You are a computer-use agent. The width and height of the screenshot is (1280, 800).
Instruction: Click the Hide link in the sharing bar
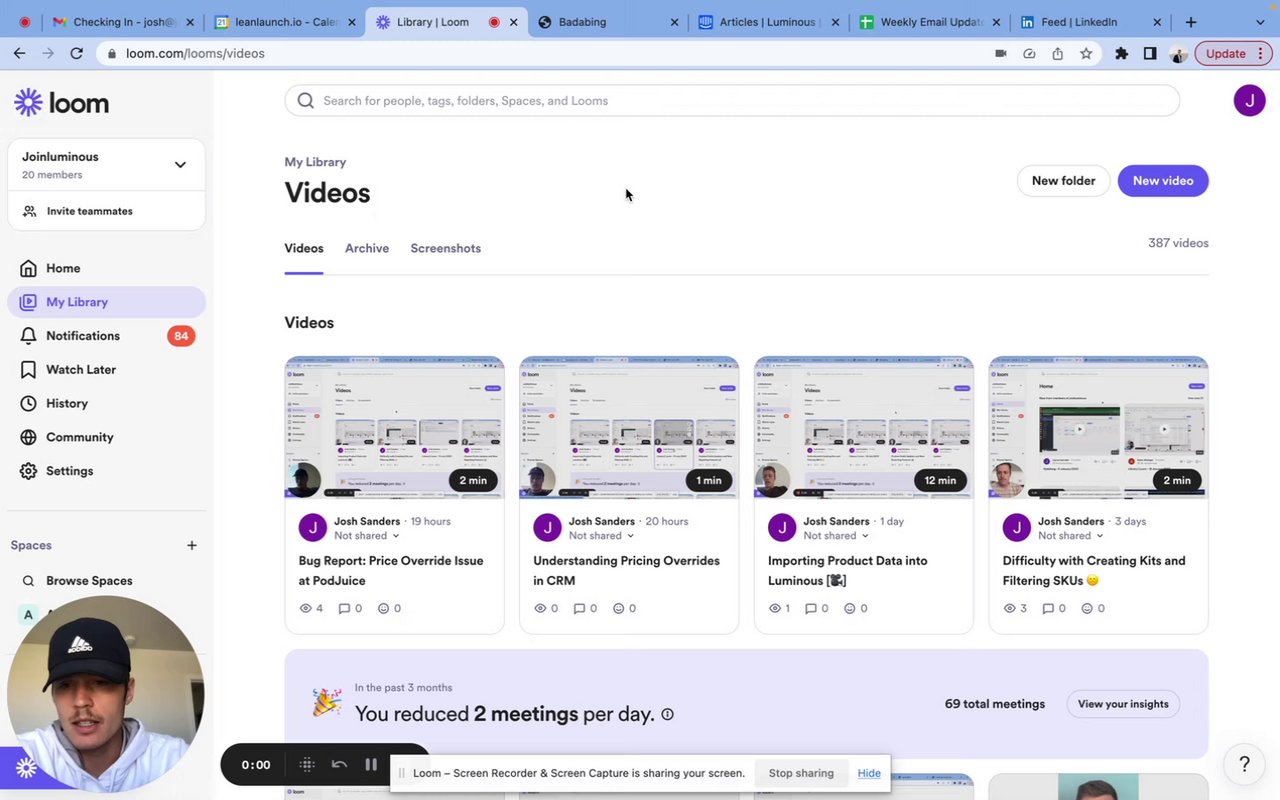click(869, 773)
